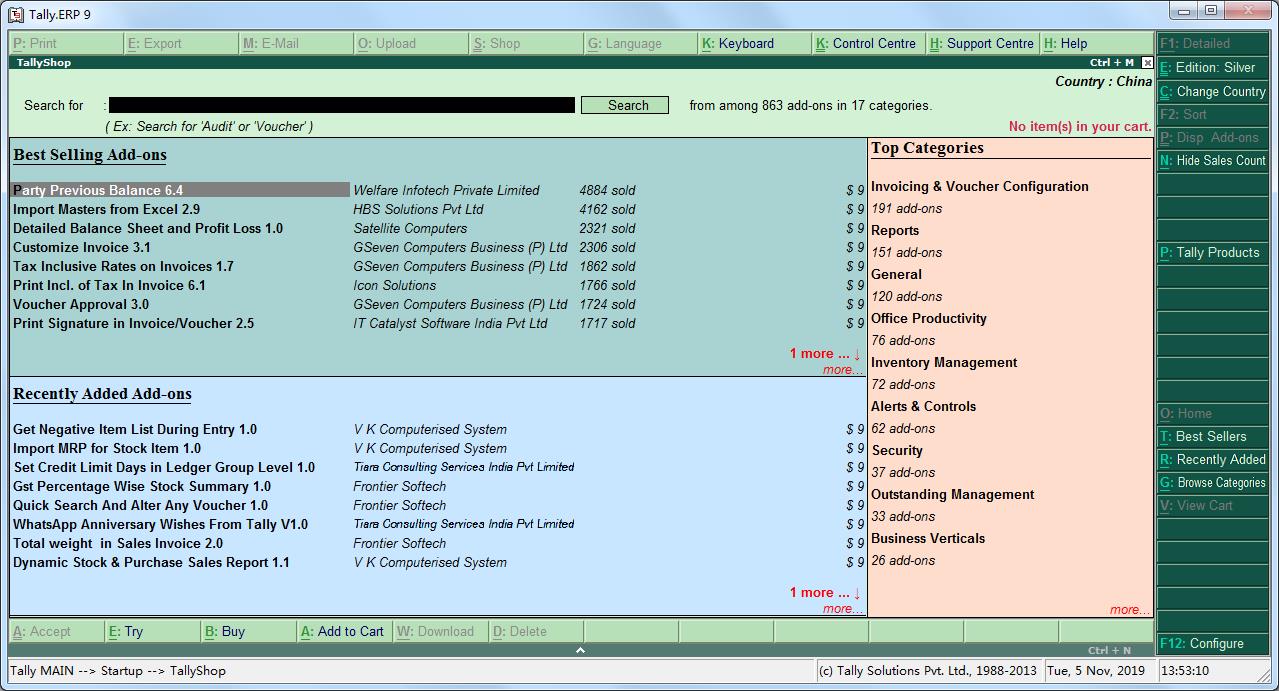Toggle Hide Sales Count option

click(x=1212, y=161)
